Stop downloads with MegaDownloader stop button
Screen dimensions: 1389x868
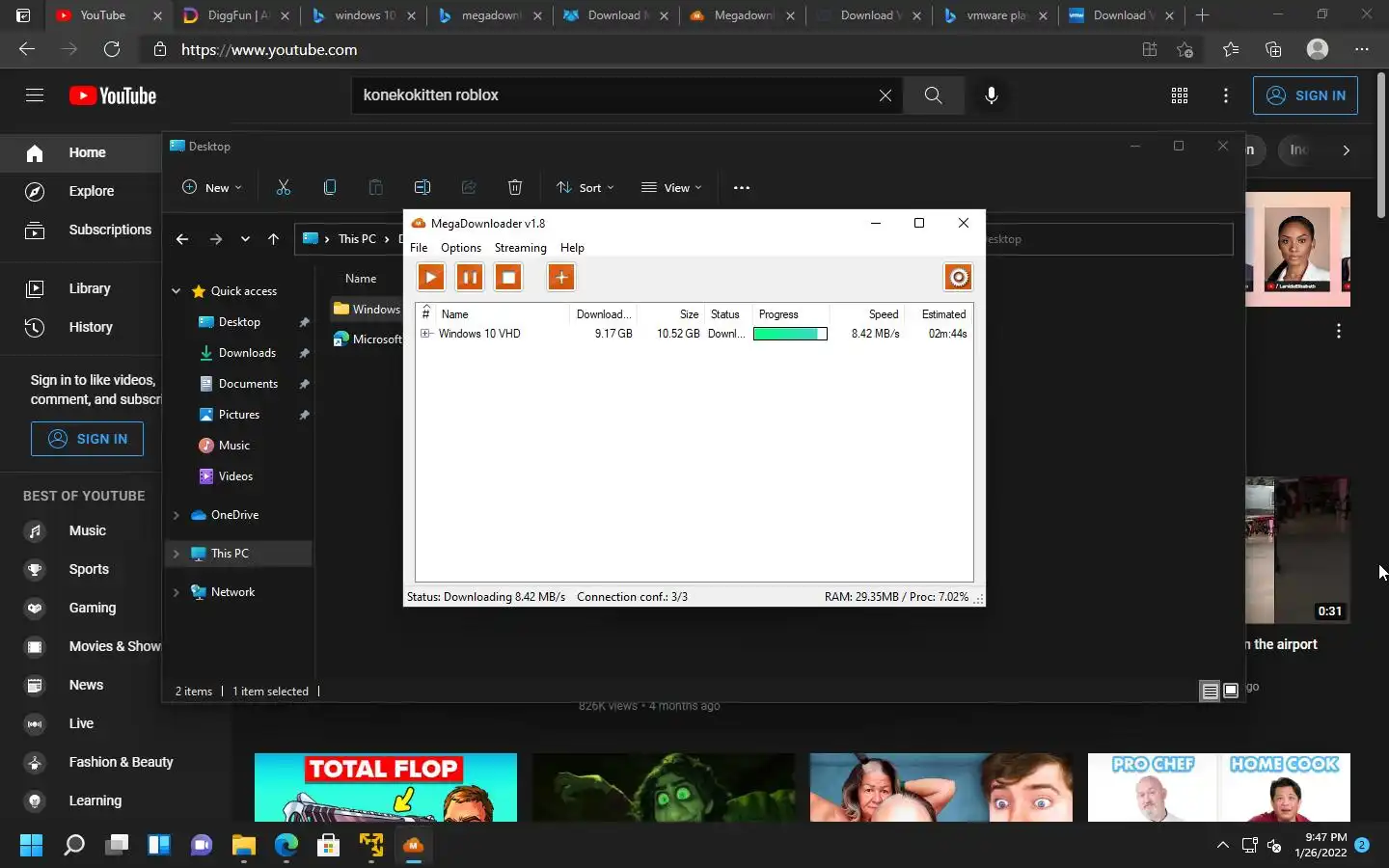point(508,278)
